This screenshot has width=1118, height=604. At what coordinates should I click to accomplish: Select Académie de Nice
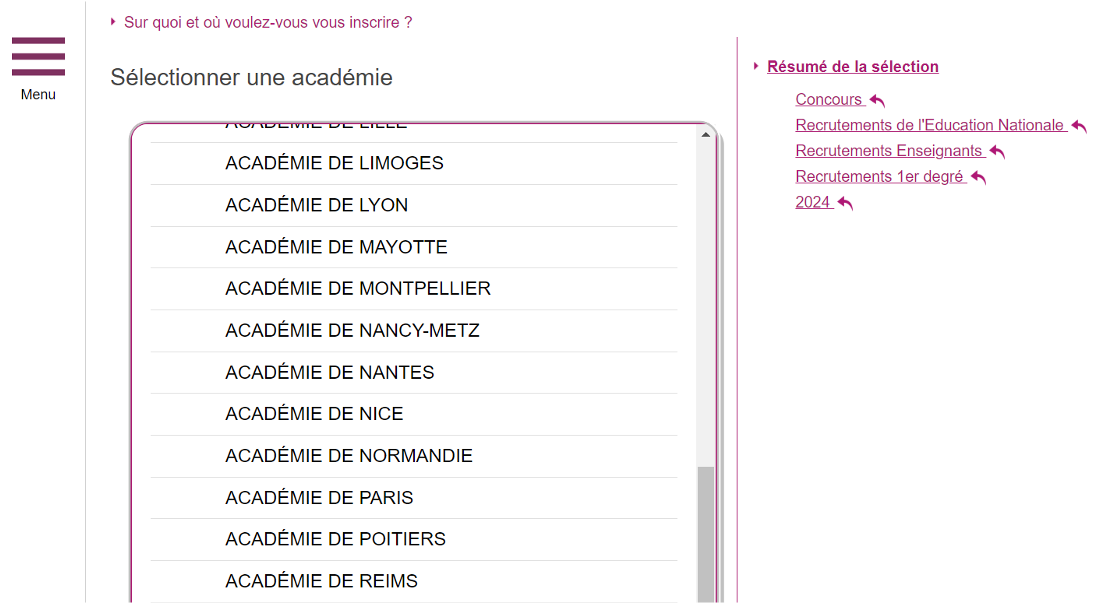[x=314, y=414]
